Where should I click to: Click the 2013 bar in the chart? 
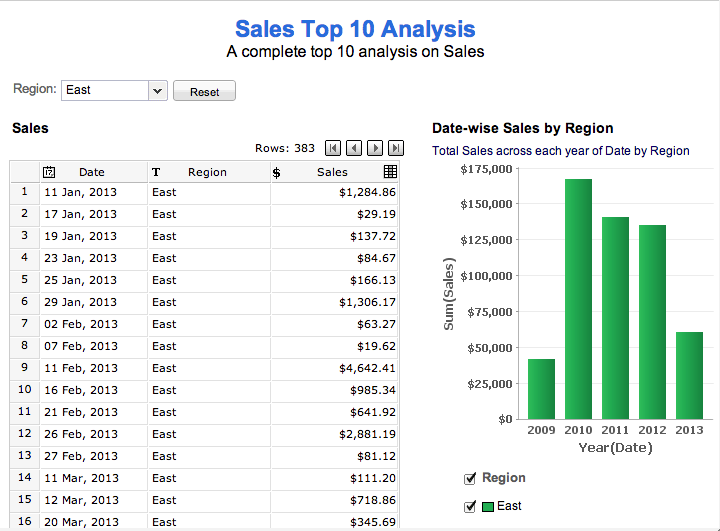(689, 376)
